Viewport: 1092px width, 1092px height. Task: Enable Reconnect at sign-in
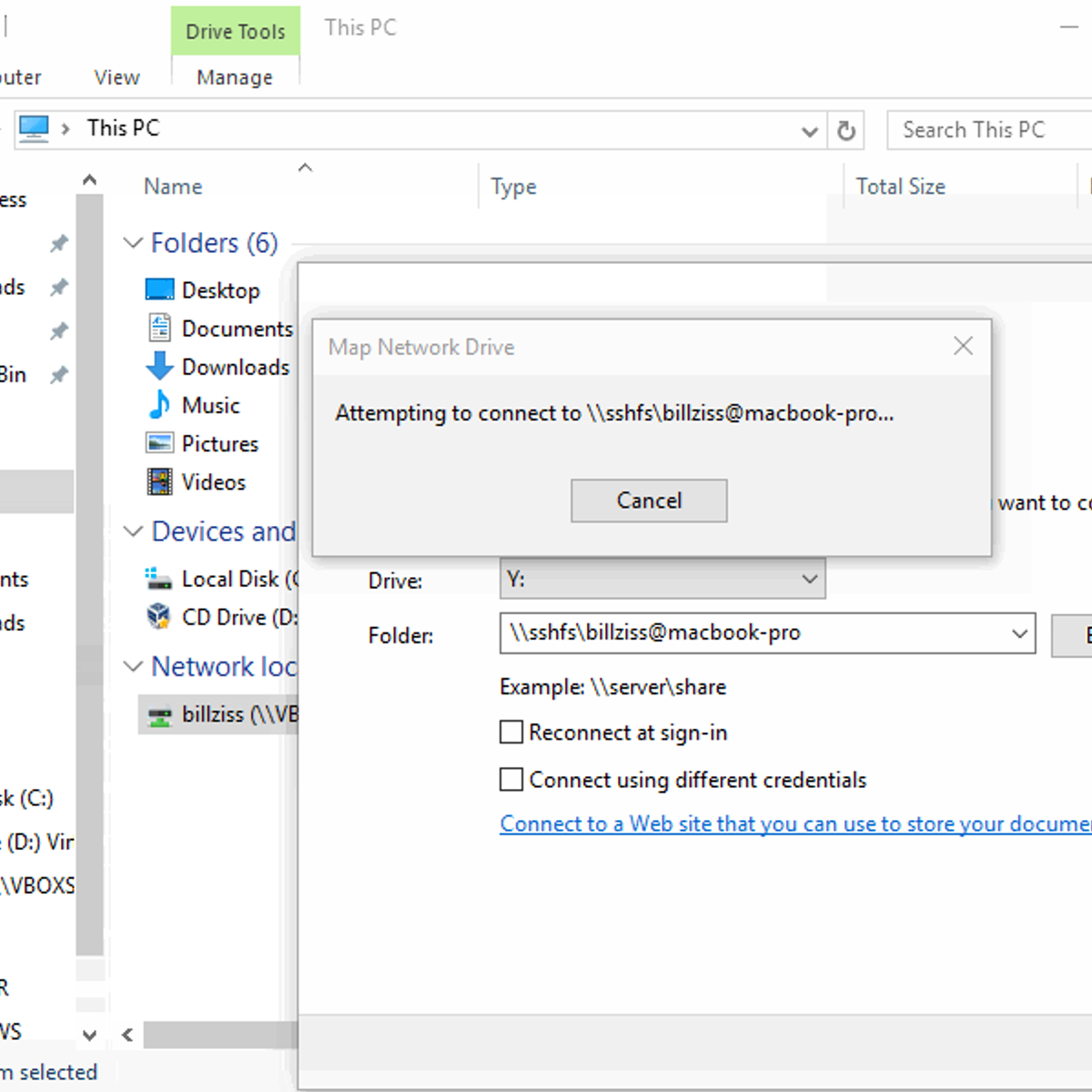(511, 732)
